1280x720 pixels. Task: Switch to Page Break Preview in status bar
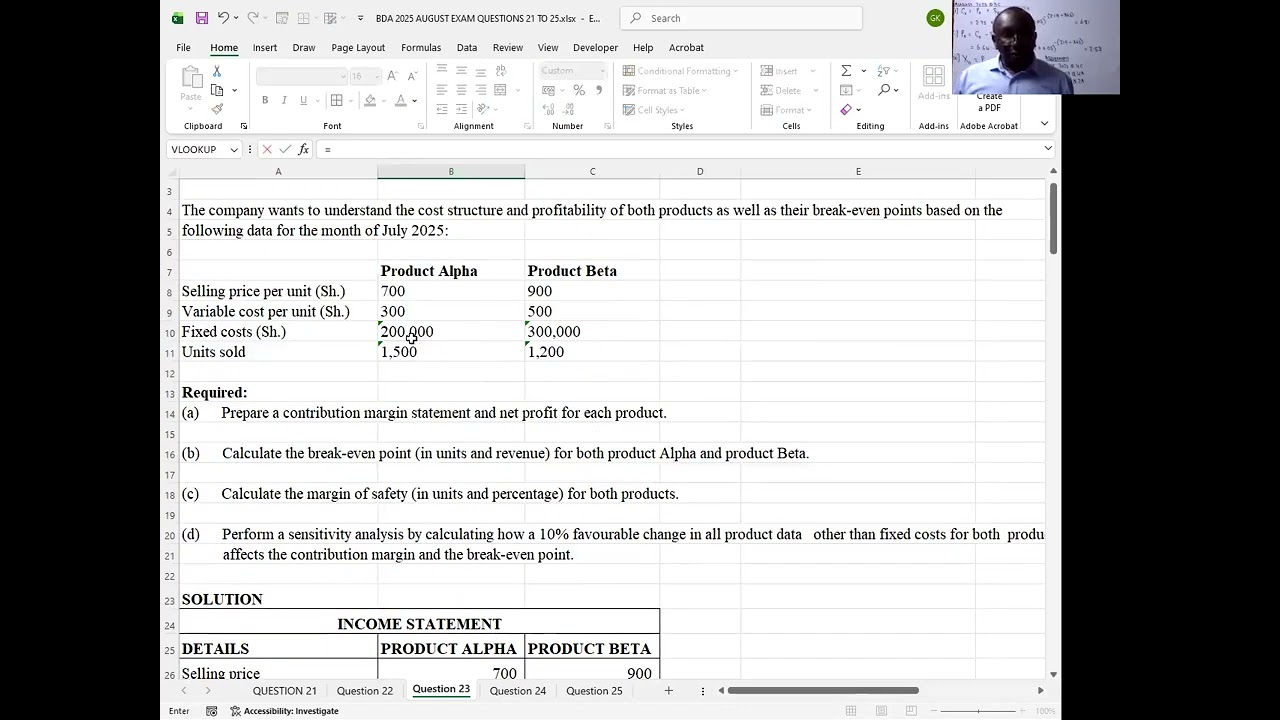pos(910,711)
